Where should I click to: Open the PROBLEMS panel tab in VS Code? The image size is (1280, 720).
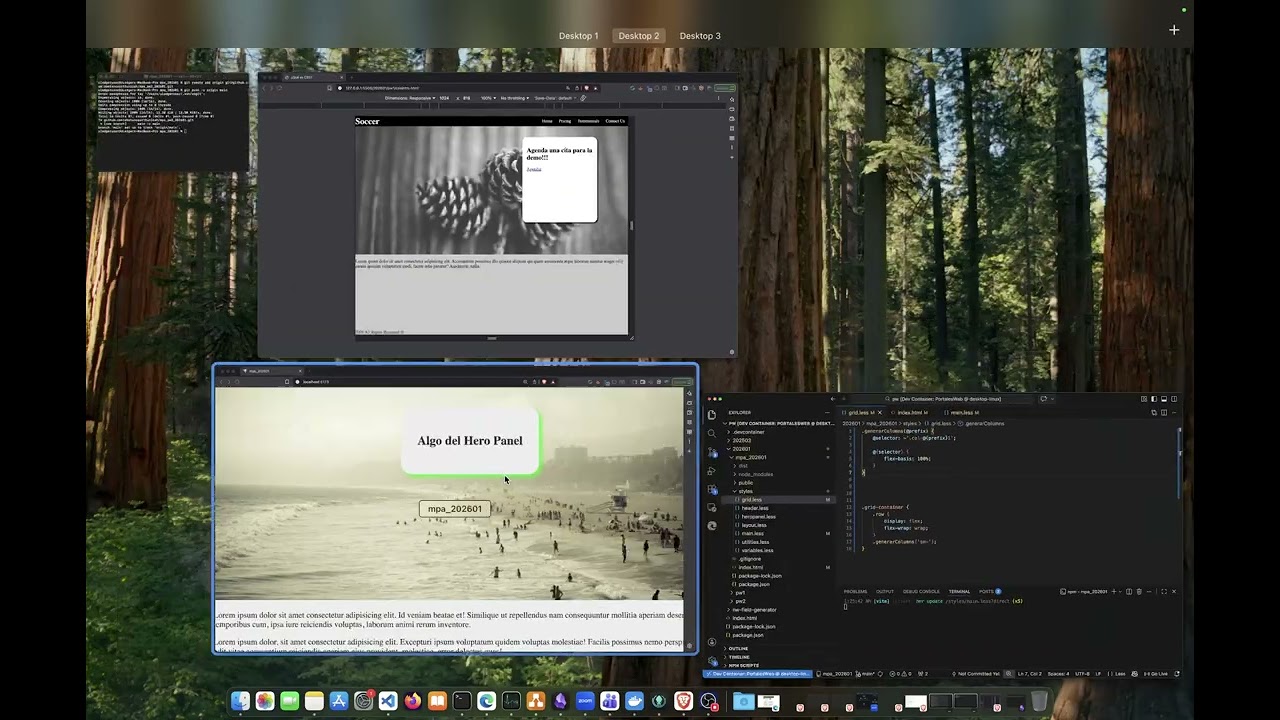pyautogui.click(x=855, y=591)
